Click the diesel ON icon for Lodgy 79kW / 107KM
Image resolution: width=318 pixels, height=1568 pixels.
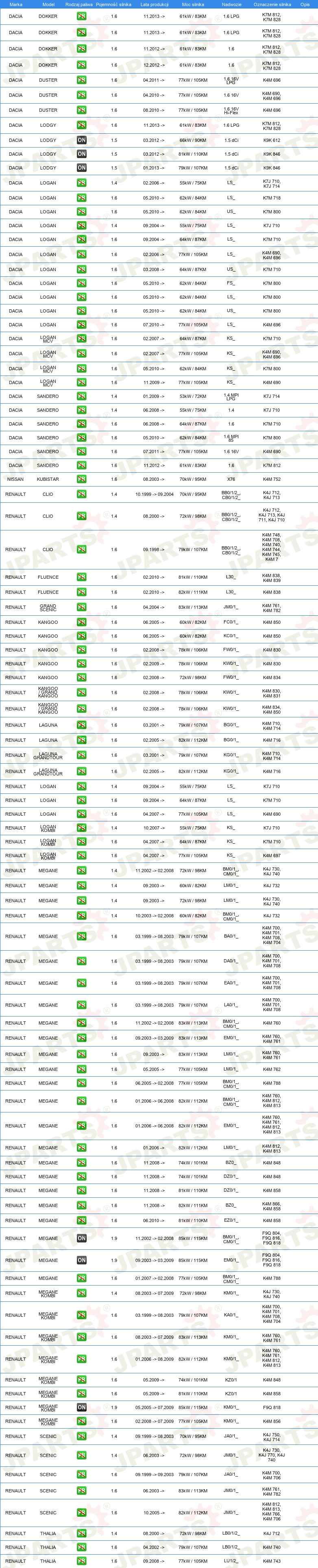(82, 168)
